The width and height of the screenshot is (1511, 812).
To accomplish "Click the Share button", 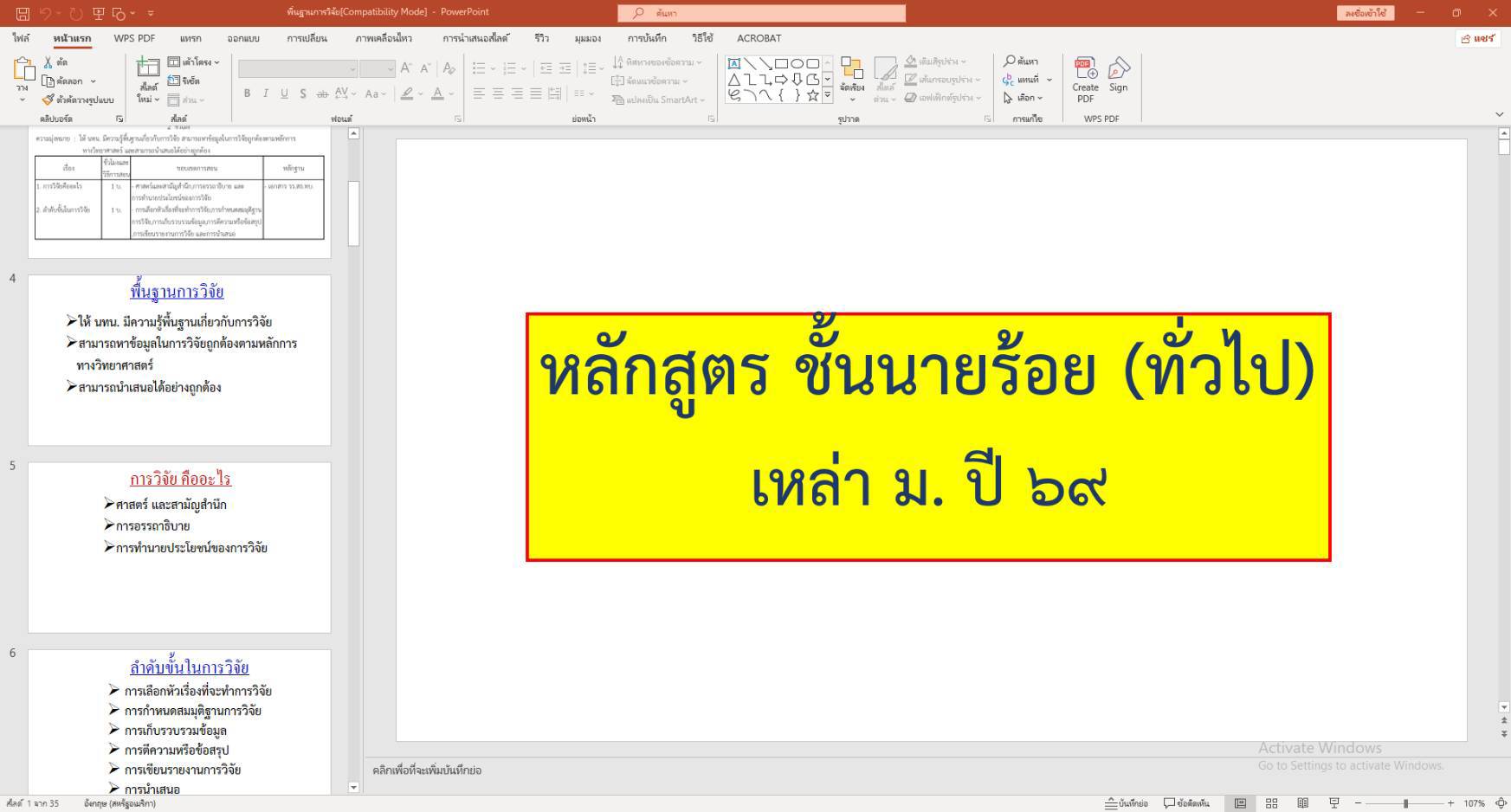I will [x=1478, y=39].
